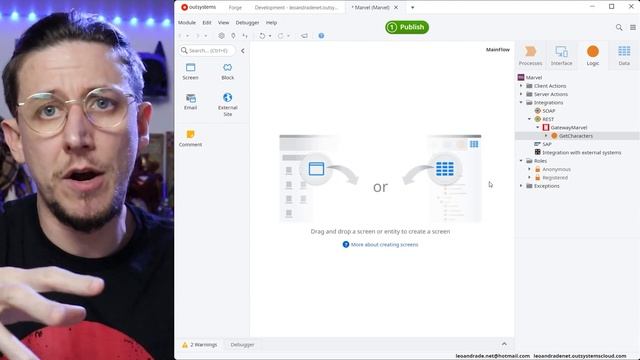
Task: Click the location pin toolbar icon
Action: click(x=233, y=36)
